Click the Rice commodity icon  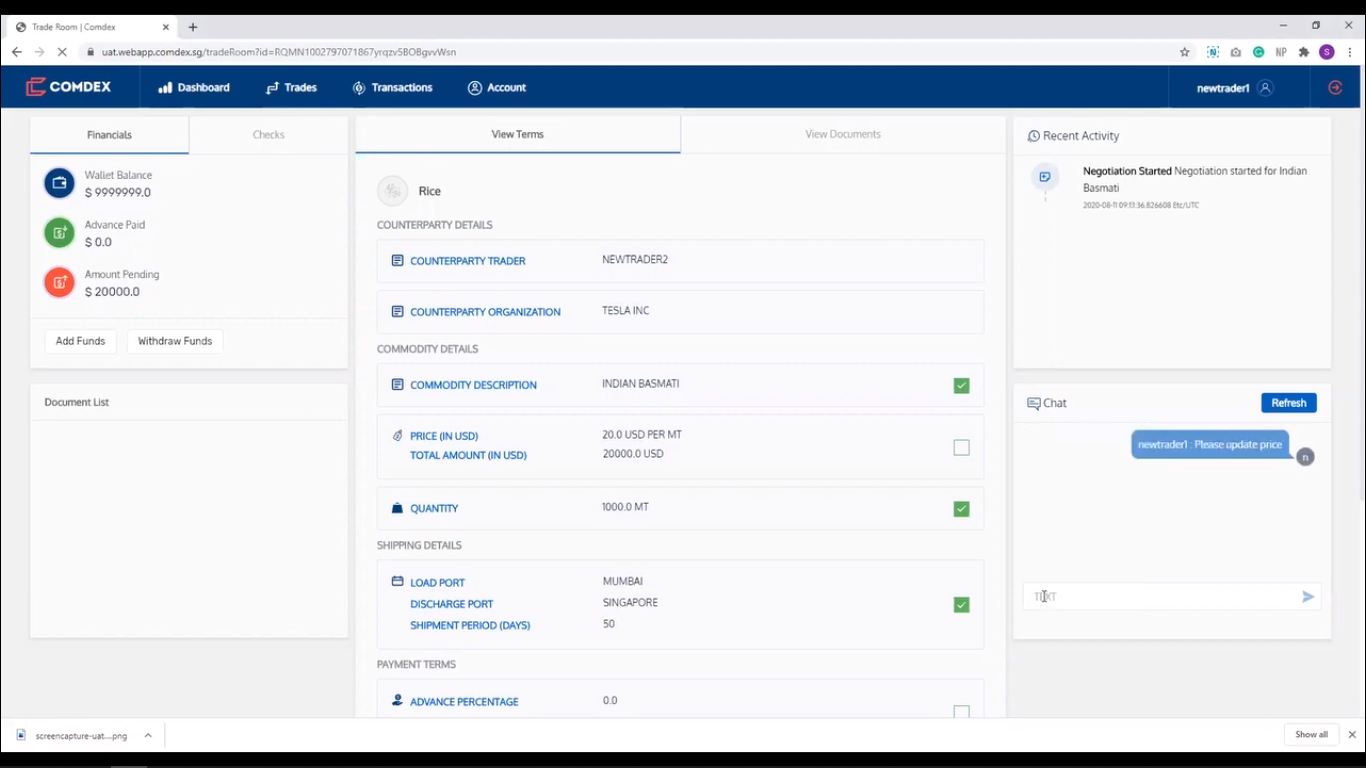tap(392, 190)
